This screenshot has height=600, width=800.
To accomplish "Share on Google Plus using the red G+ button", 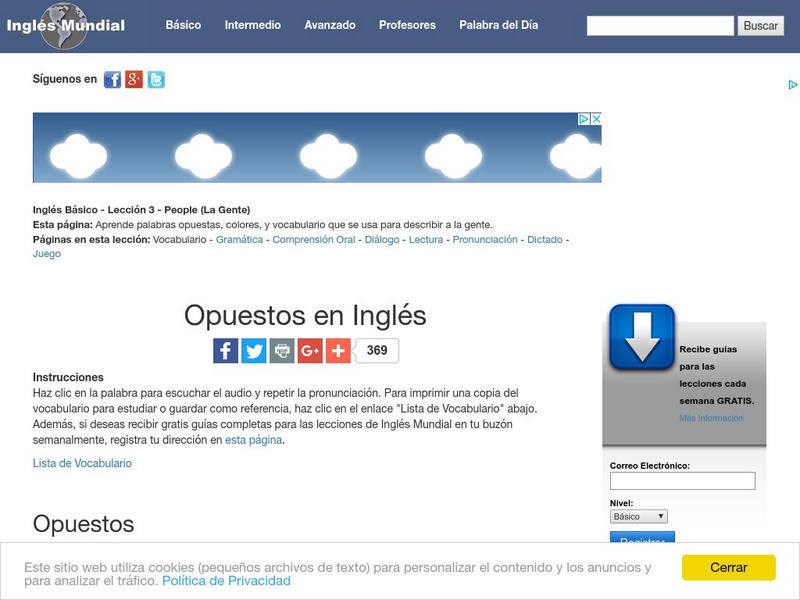I will pos(310,351).
